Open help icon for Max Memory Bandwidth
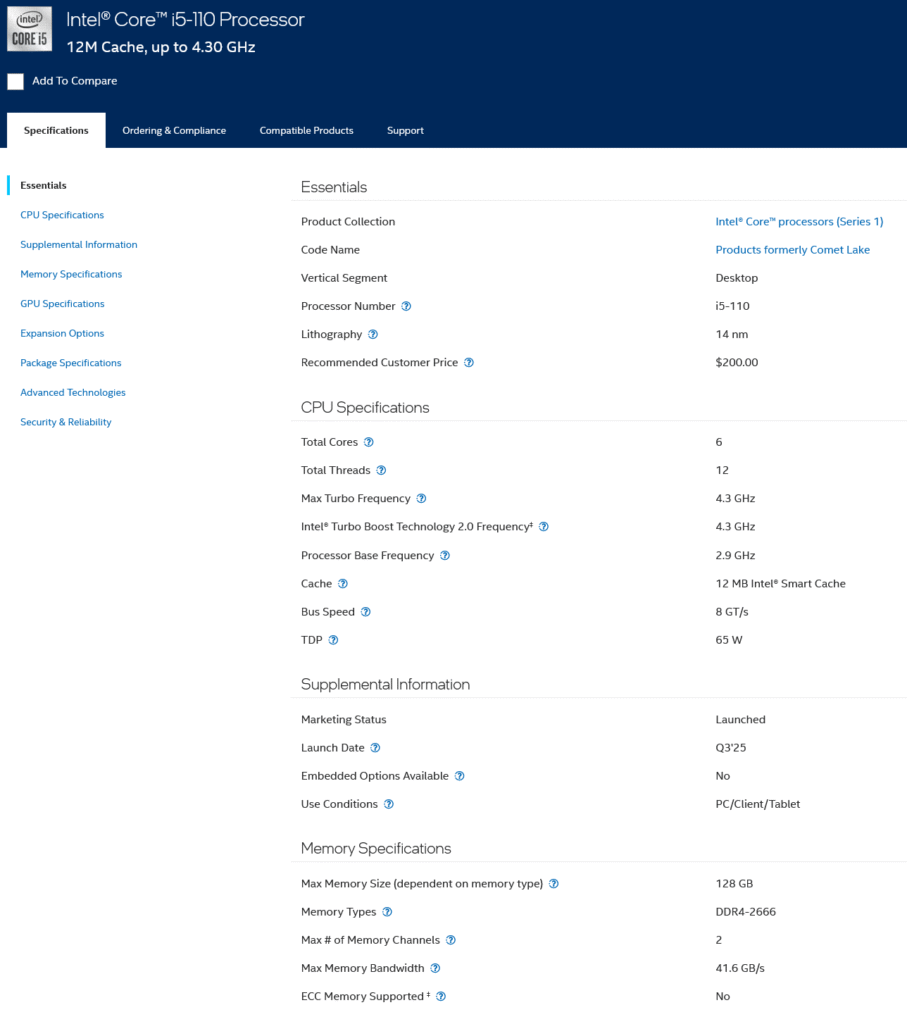907x1024 pixels. [436, 968]
